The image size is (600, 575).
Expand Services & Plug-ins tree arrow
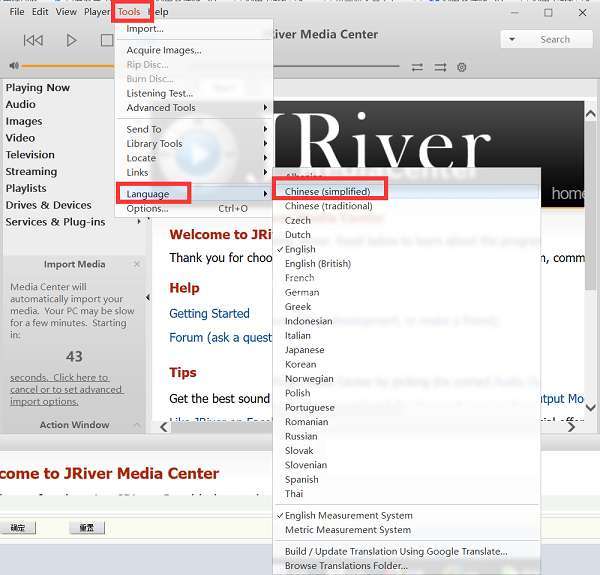click(x=139, y=221)
